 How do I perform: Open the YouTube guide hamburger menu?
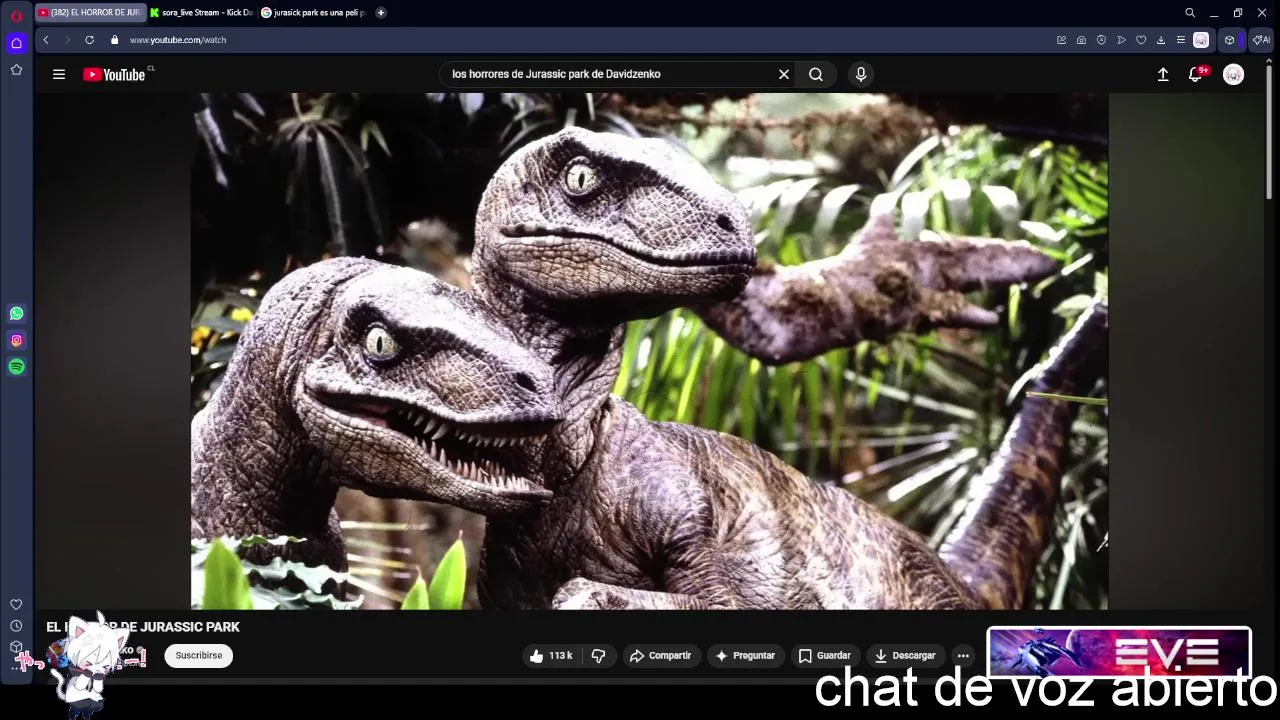click(59, 74)
